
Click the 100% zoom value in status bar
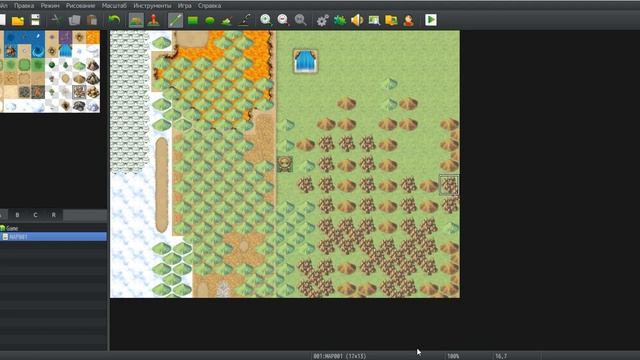(x=453, y=356)
